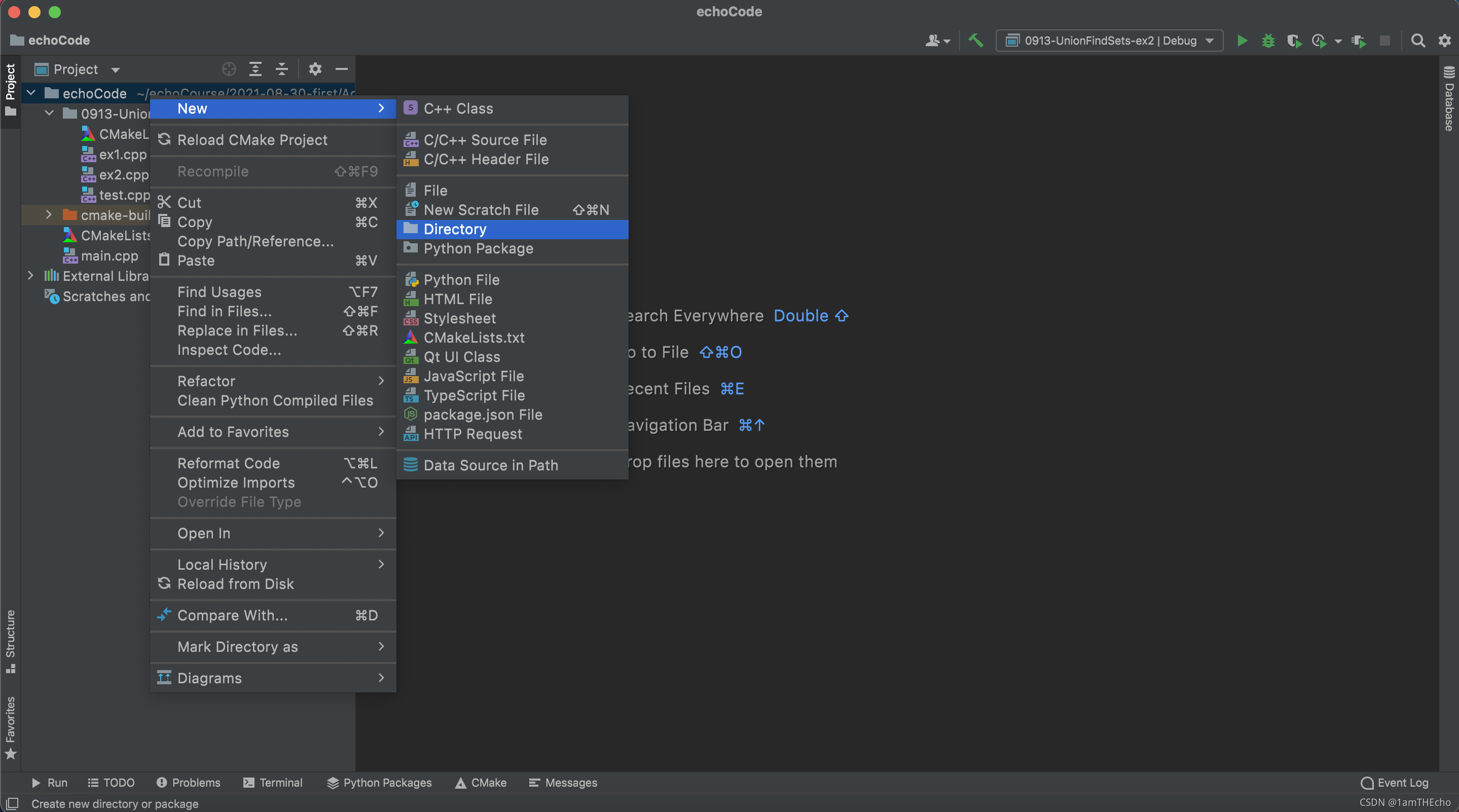1459x812 pixels.
Task: Open the Event Log button
Action: click(1395, 783)
